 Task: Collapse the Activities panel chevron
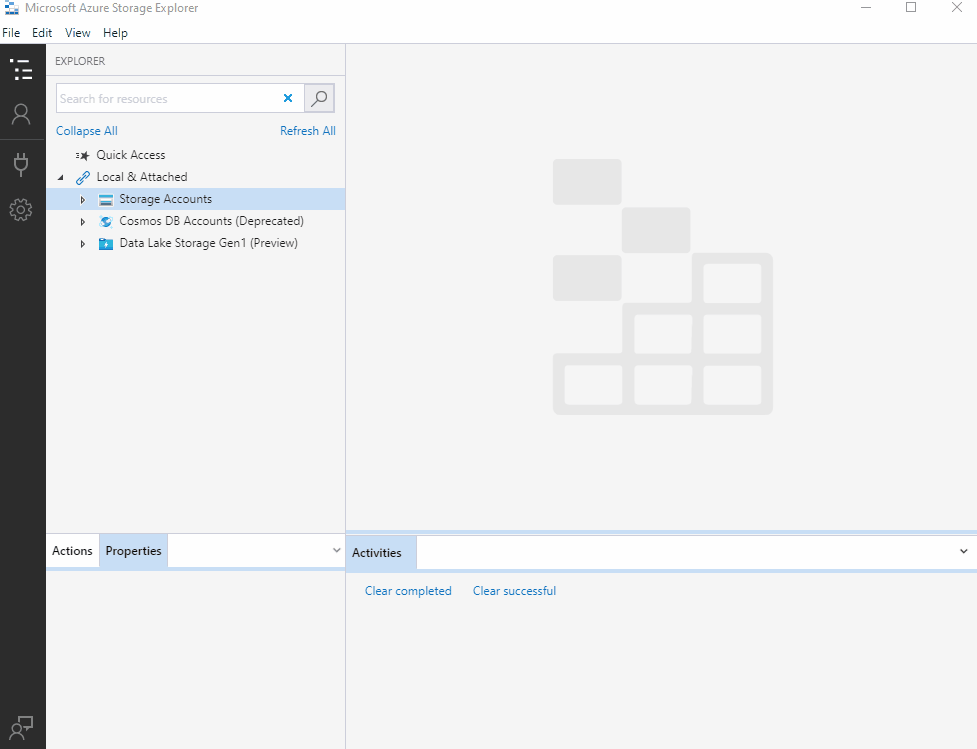tap(963, 551)
